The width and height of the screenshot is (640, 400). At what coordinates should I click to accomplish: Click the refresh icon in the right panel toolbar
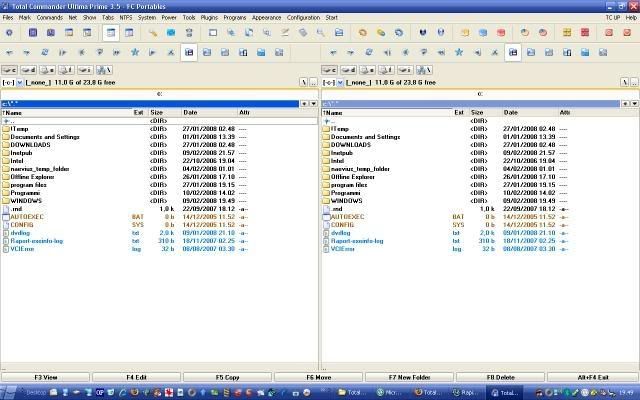point(369,52)
